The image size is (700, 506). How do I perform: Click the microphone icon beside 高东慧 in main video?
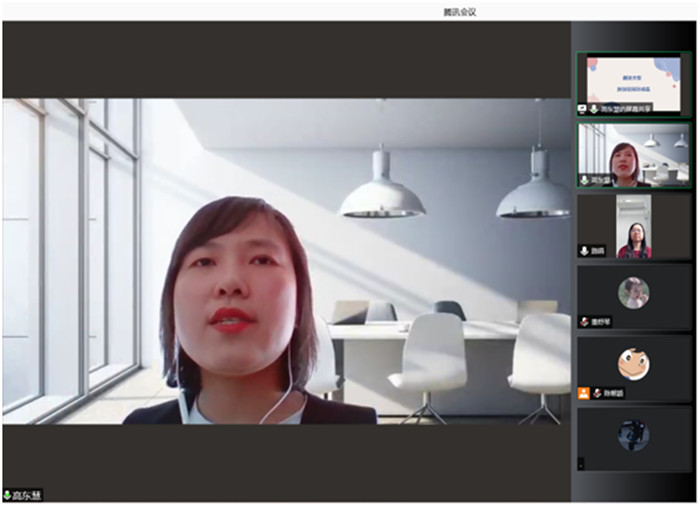(8, 495)
